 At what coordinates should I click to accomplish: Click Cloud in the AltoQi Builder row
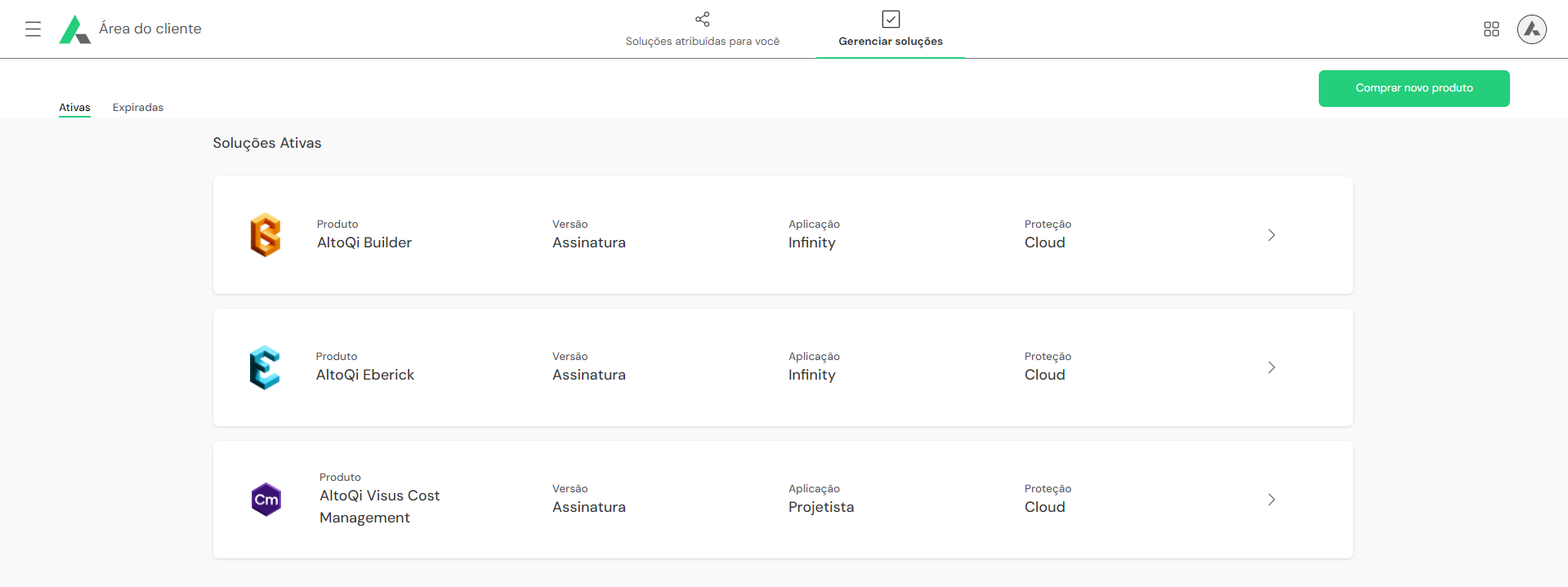1045,242
